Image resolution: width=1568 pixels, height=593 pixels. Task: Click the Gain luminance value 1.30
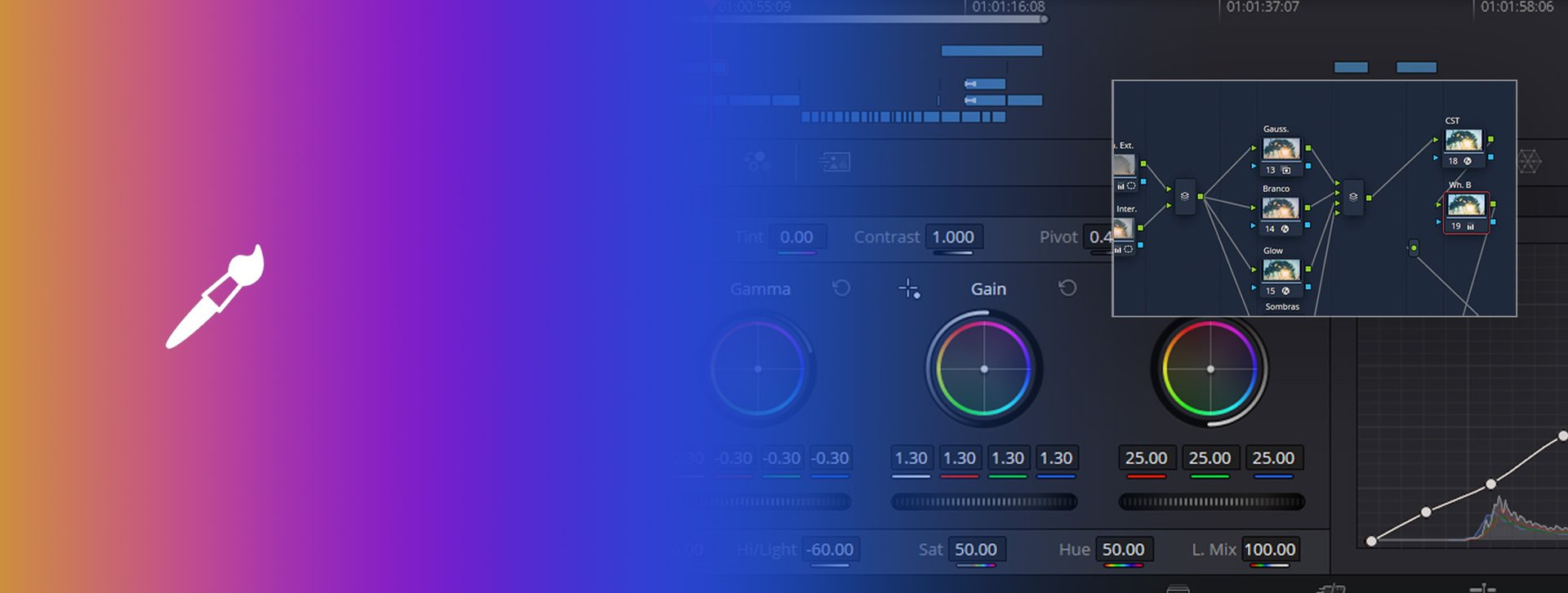[911, 458]
